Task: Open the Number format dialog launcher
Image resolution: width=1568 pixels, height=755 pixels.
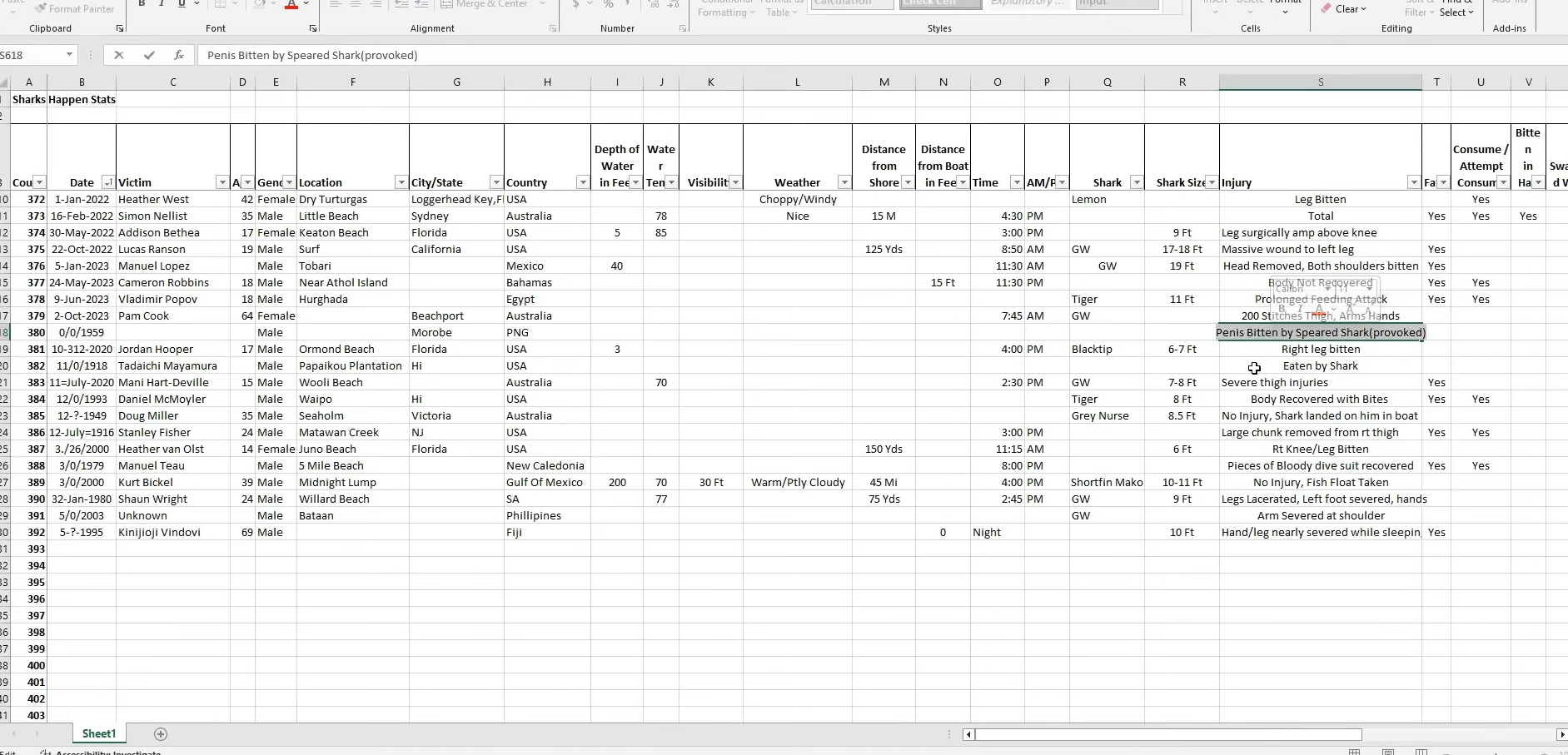Action: coord(683,29)
